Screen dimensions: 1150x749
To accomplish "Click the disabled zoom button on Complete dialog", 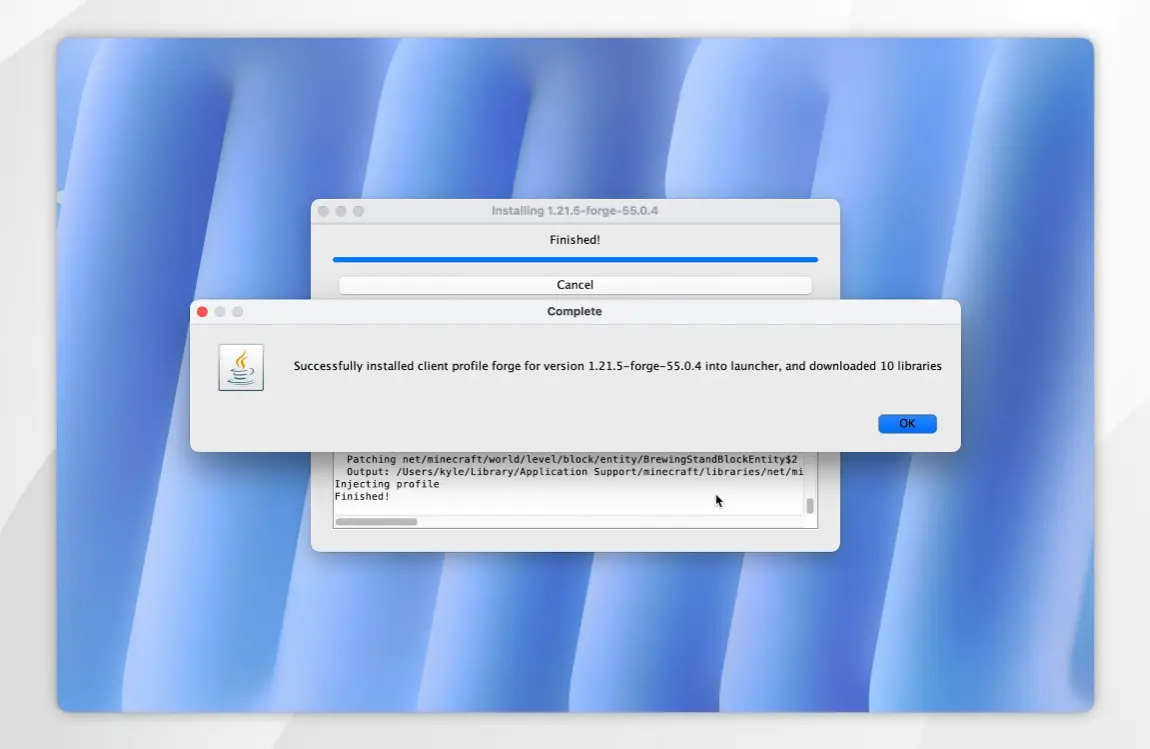I will point(238,312).
